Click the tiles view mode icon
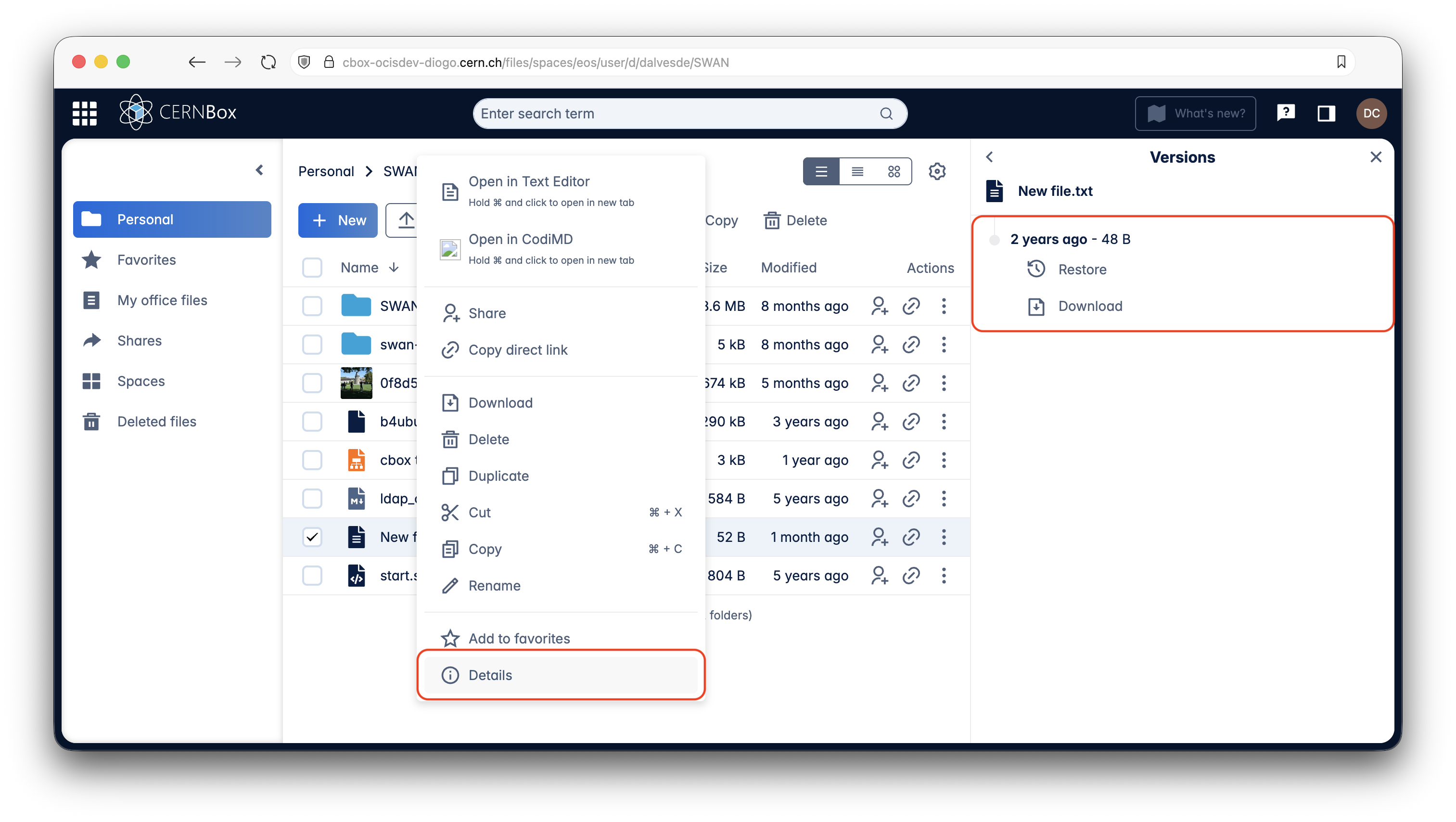1456x822 pixels. [894, 171]
